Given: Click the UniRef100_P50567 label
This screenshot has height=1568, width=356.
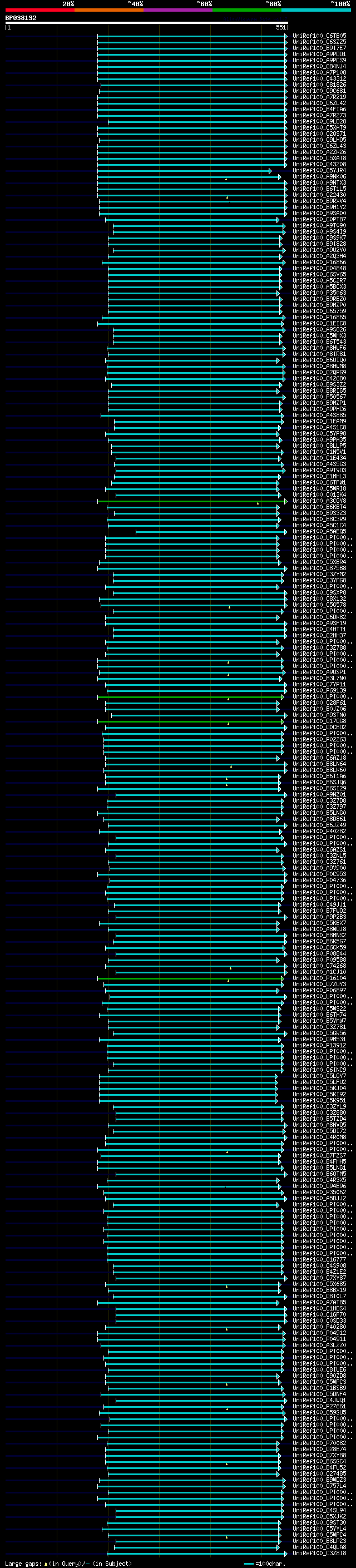Looking at the screenshot, I should point(319,397).
